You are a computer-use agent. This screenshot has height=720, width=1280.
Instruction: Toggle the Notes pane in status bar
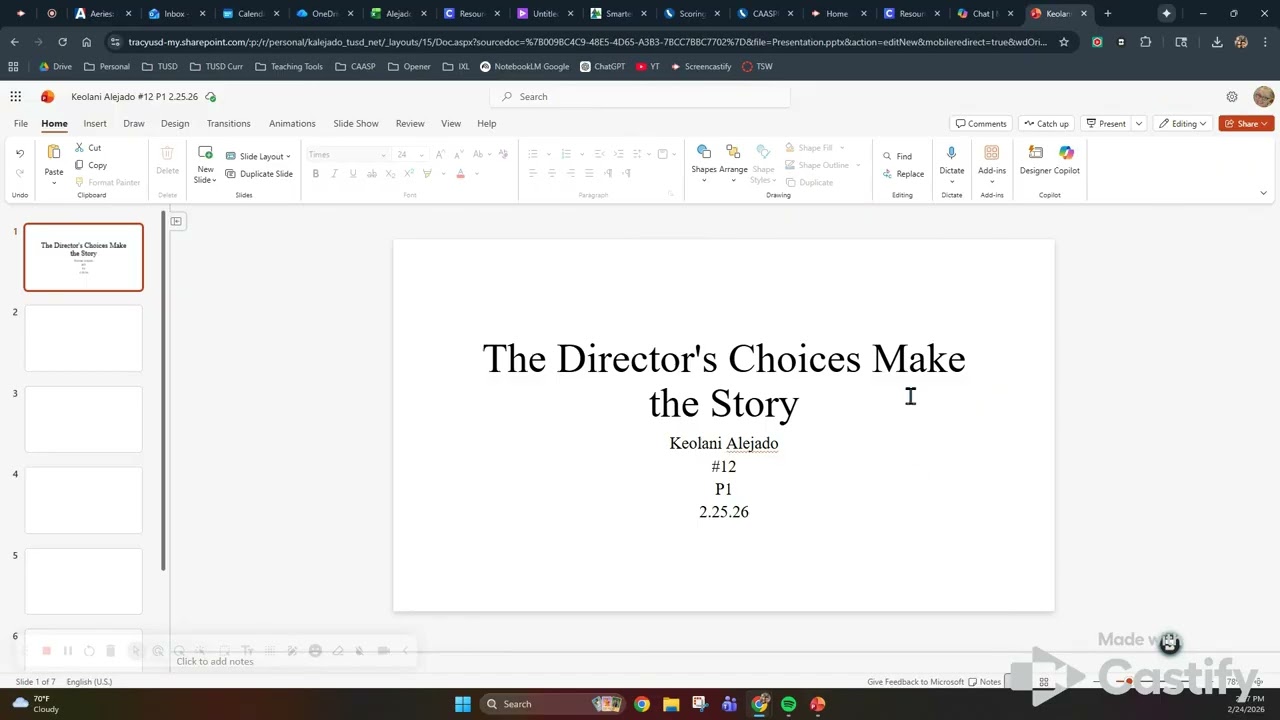pyautogui.click(x=985, y=682)
